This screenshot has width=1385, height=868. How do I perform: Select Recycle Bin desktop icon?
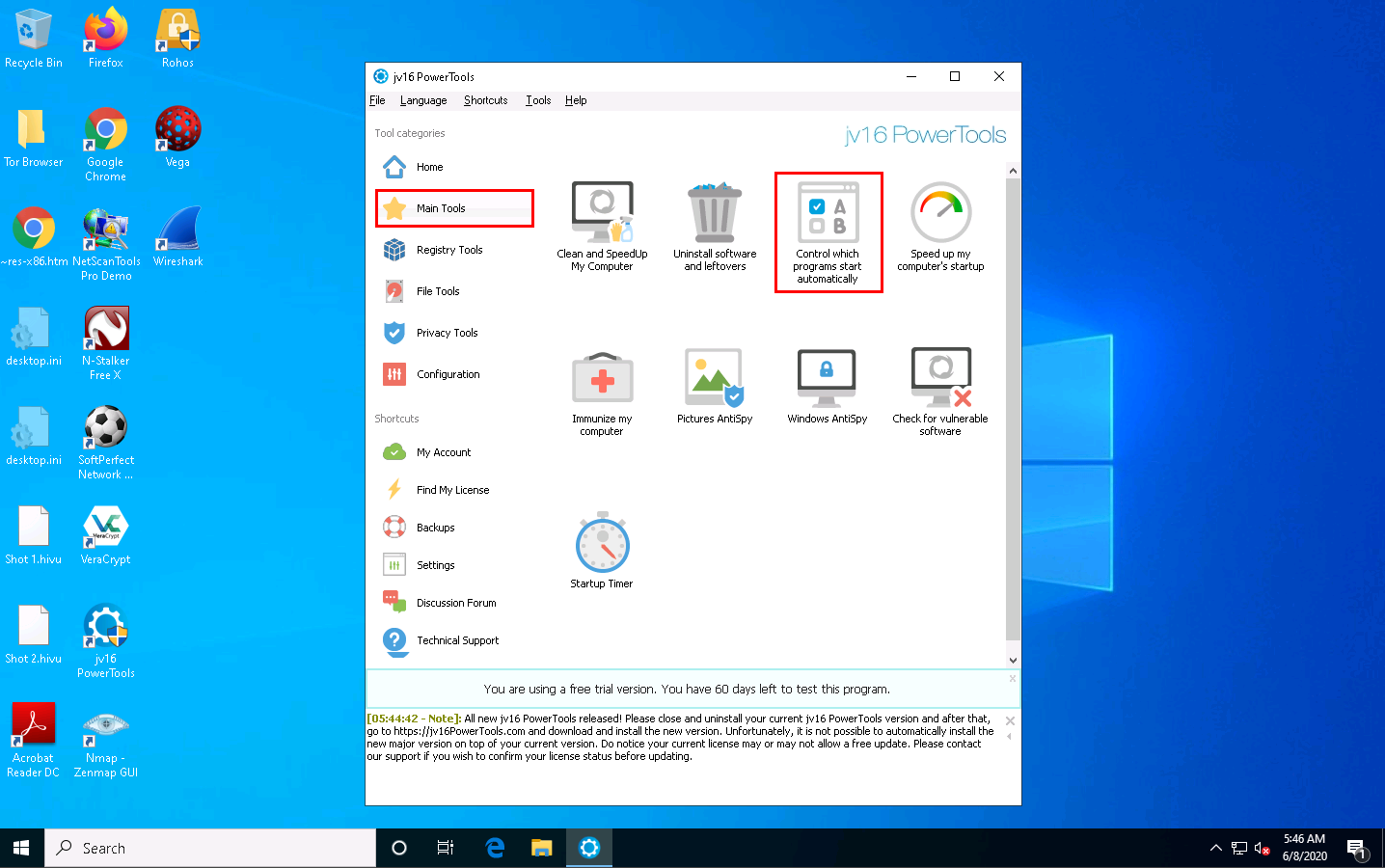click(x=34, y=39)
